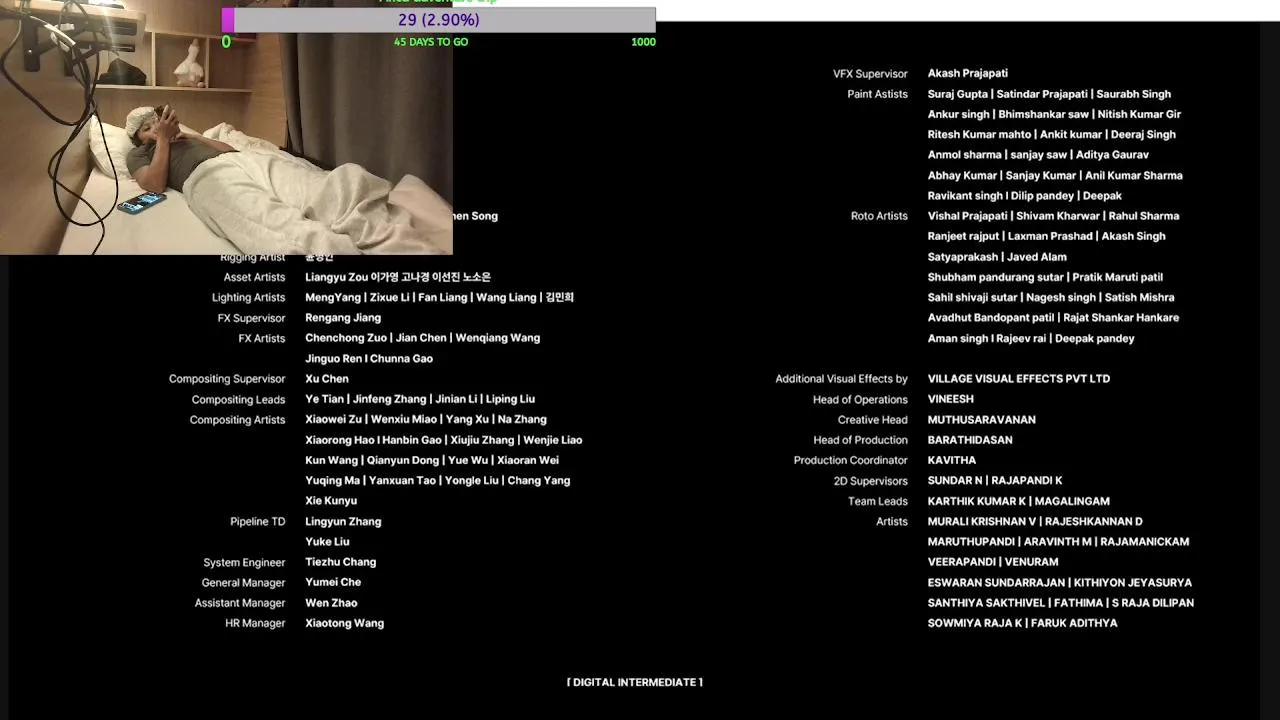Click the 'SANTHIYA SAKTHIVEL | FATHIMA' credit line
Image resolution: width=1280 pixels, height=720 pixels.
point(1061,603)
